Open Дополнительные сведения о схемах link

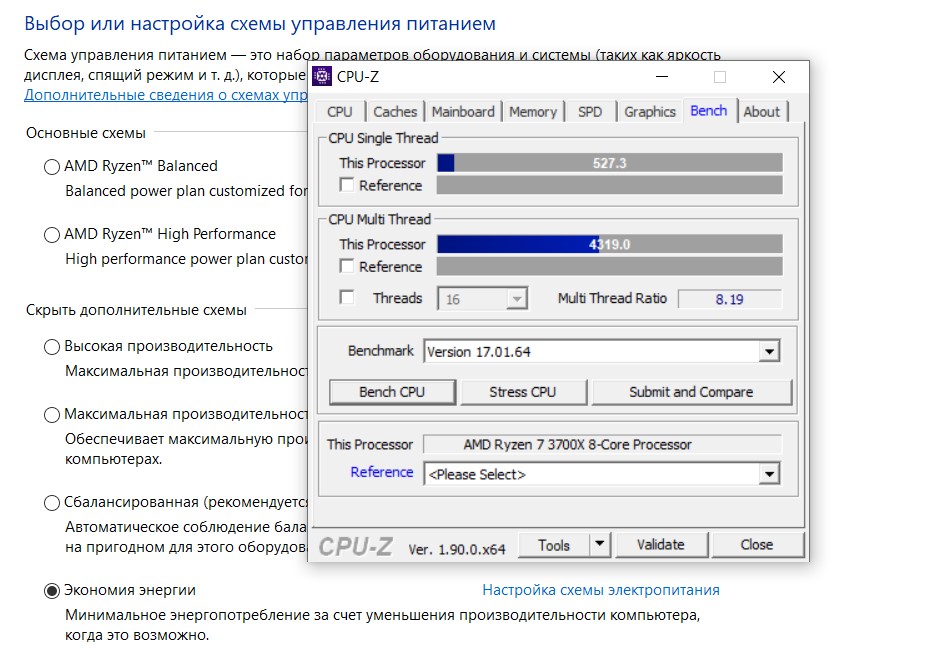(x=166, y=95)
